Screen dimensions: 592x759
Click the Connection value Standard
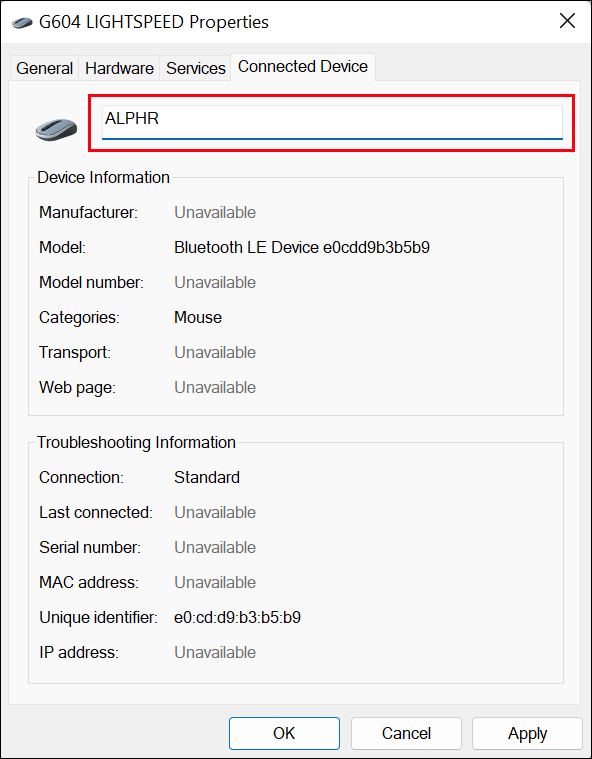point(207,477)
